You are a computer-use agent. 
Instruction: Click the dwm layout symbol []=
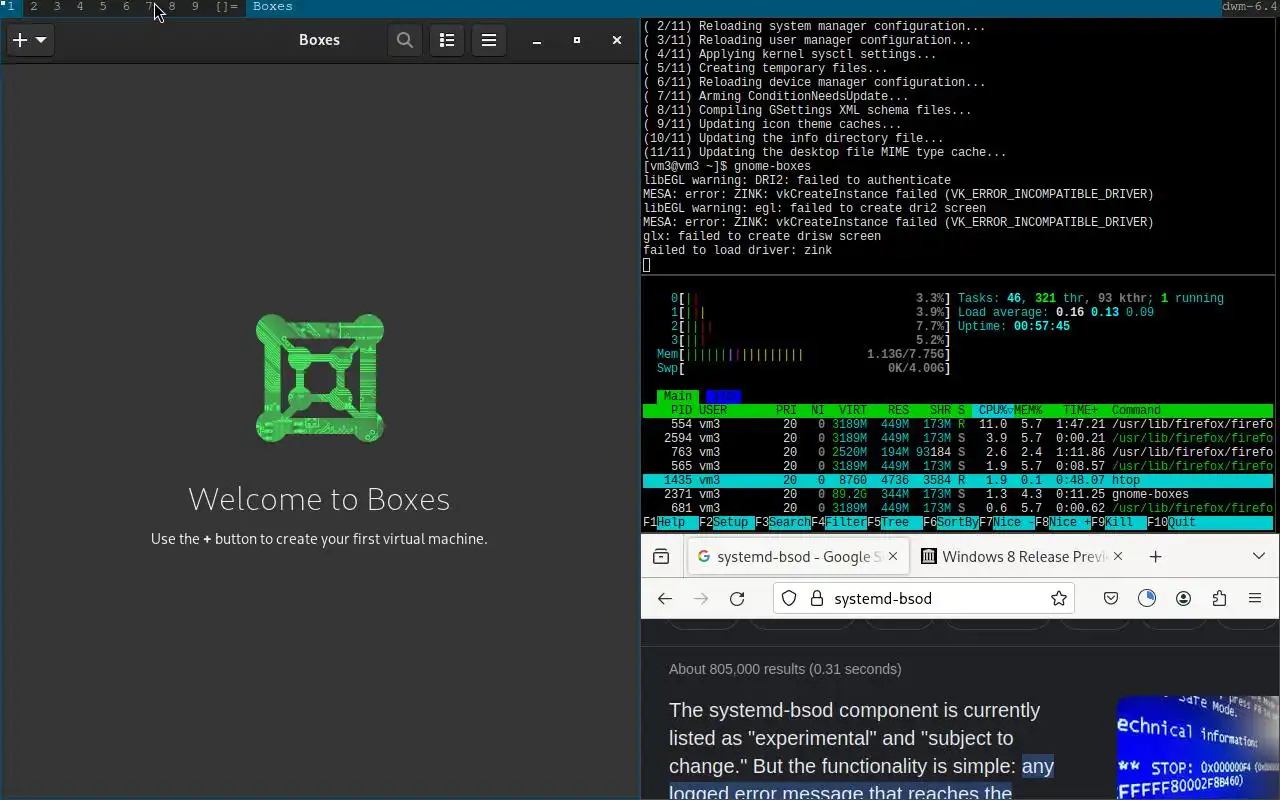(x=227, y=7)
